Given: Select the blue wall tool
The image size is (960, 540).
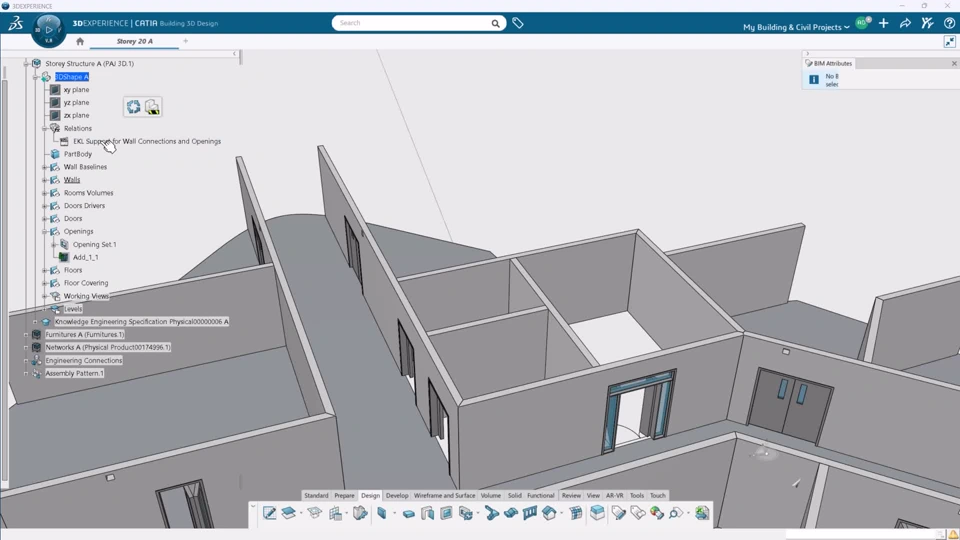Looking at the screenshot, I should [381, 513].
